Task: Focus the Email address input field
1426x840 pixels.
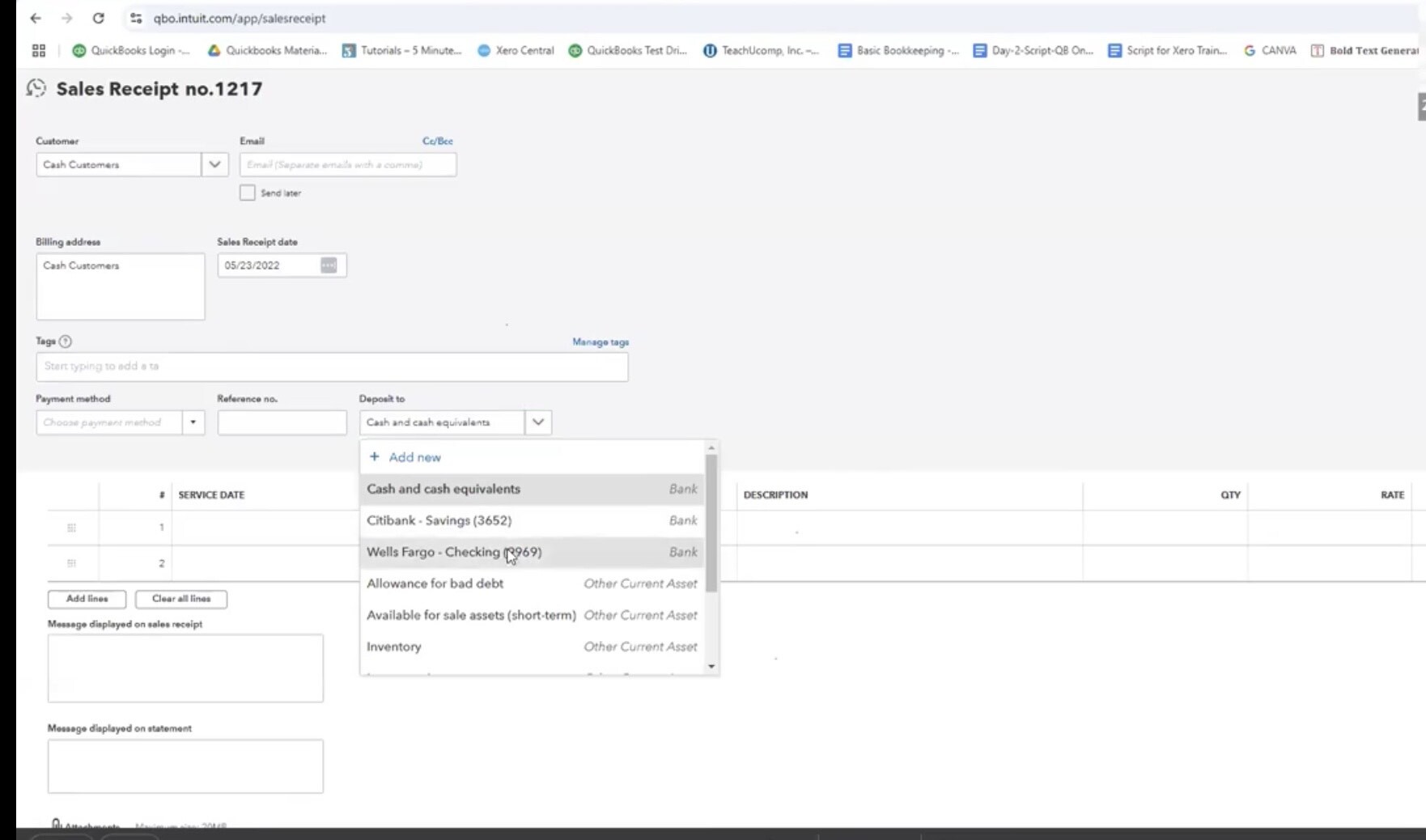Action: [x=348, y=164]
